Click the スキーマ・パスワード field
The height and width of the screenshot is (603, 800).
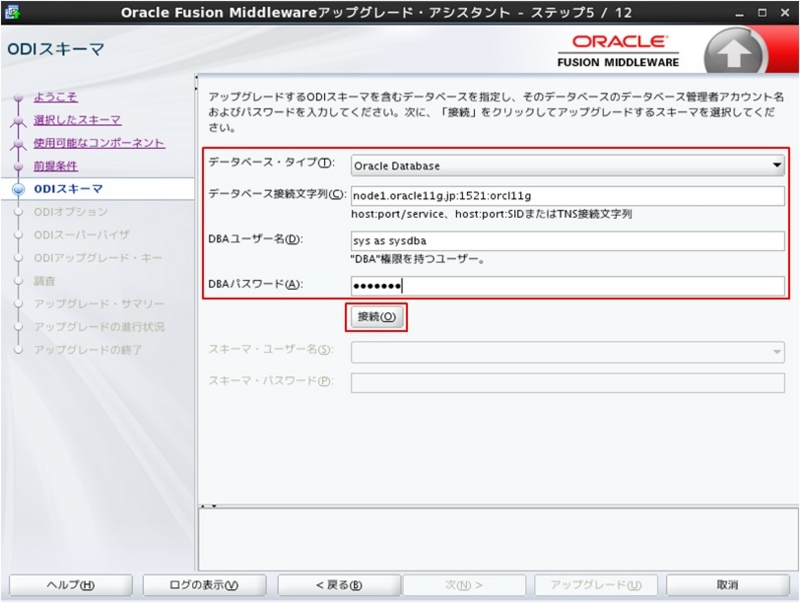point(567,383)
